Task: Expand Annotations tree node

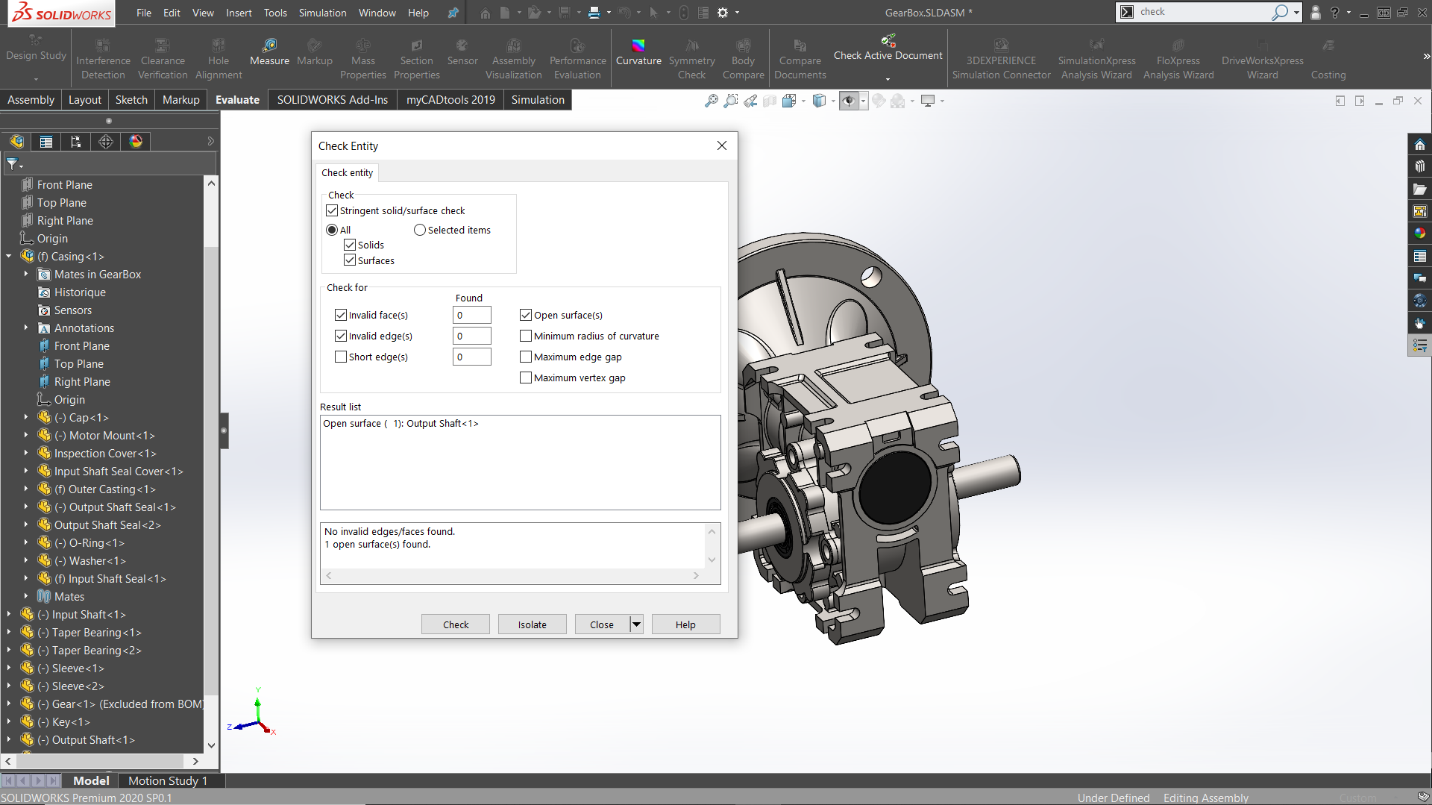Action: 27,328
